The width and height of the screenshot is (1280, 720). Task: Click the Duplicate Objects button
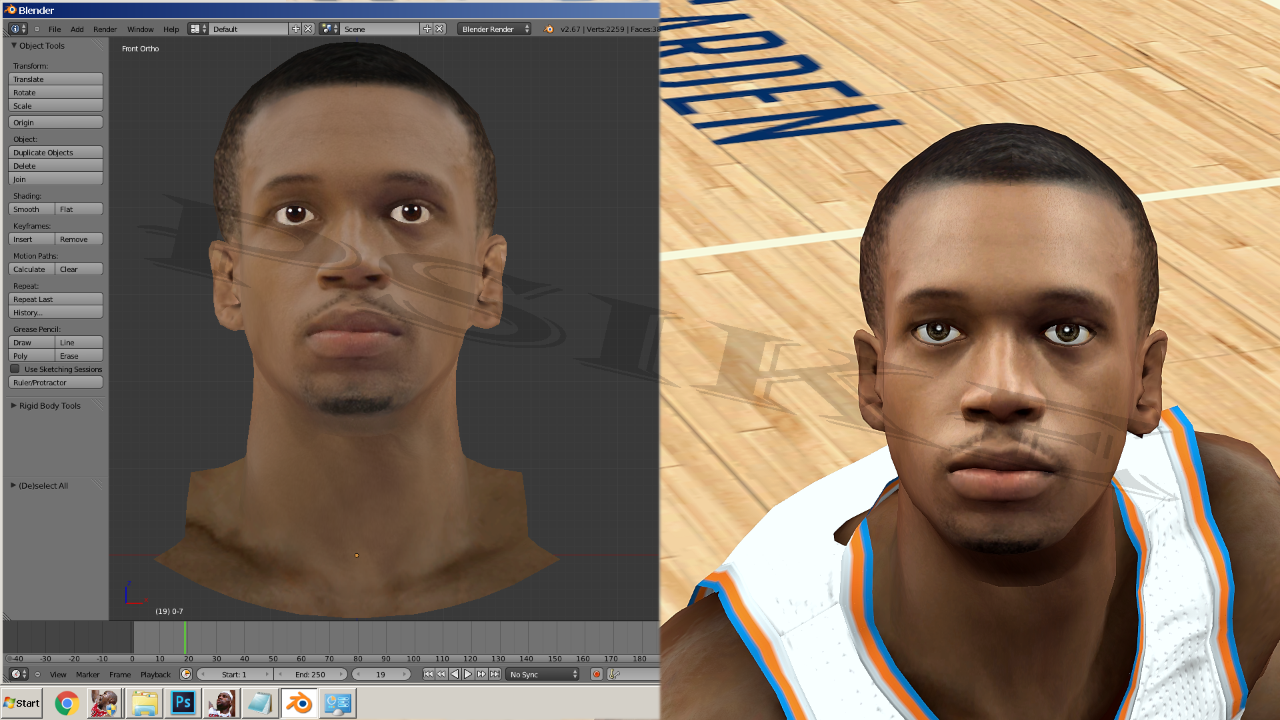click(56, 152)
